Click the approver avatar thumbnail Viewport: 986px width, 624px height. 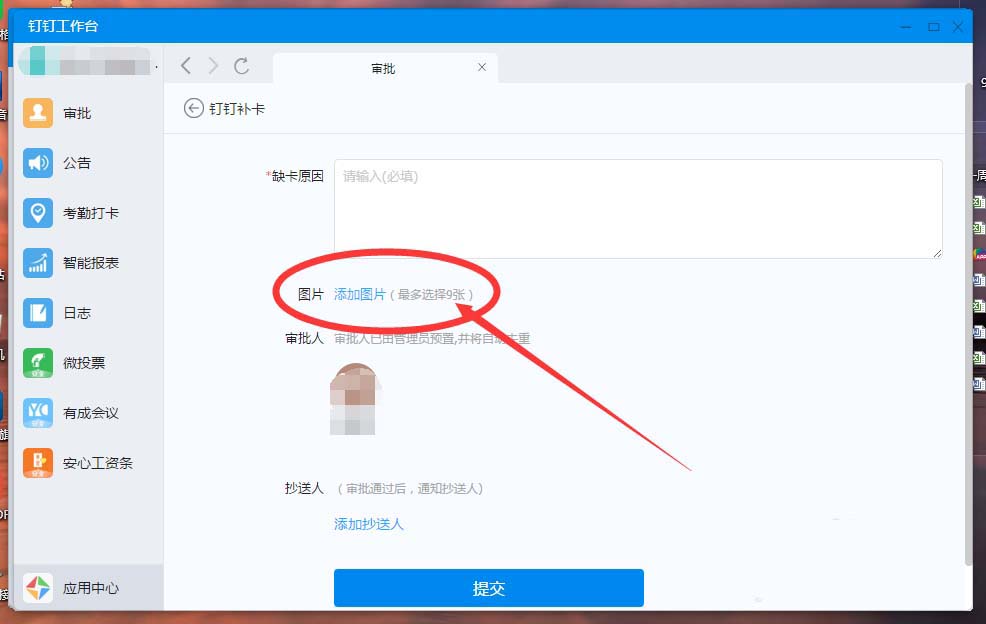click(353, 399)
